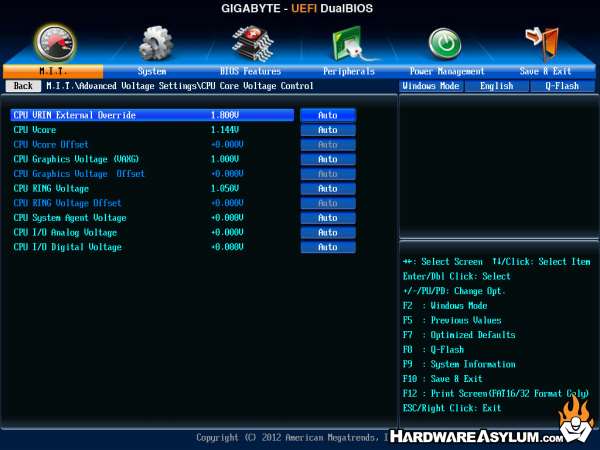
Task: Click the F8 Q-Flash help line
Action: click(x=433, y=350)
